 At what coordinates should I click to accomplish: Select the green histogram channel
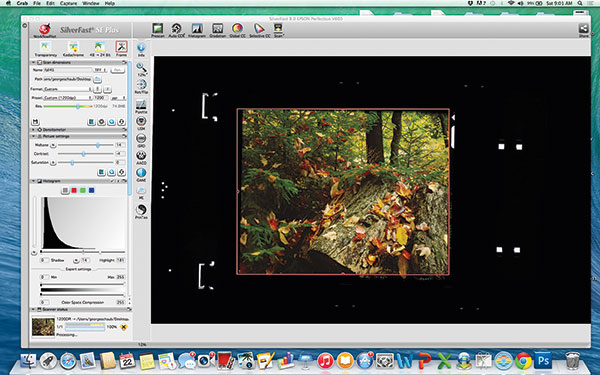click(83, 190)
